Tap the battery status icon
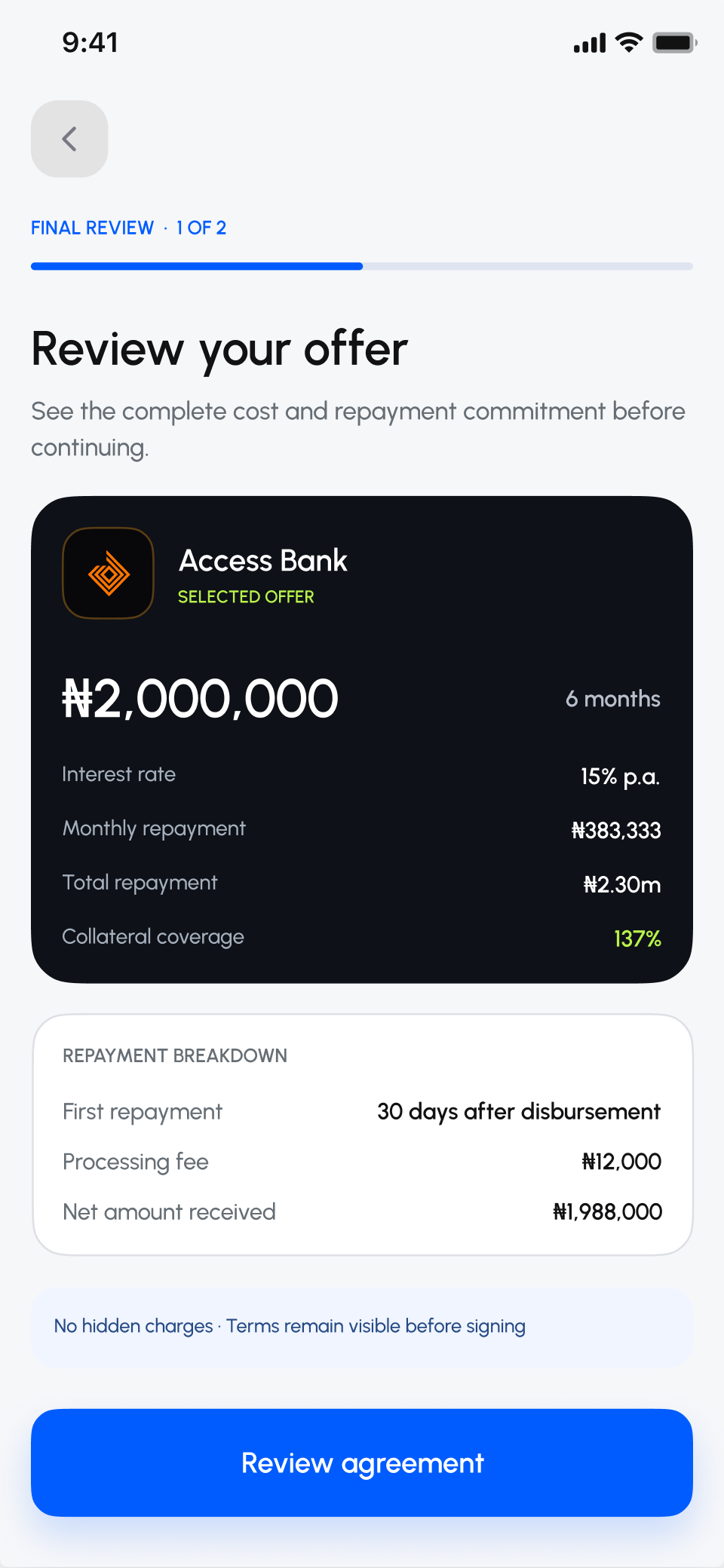This screenshot has width=724, height=1568. [675, 43]
